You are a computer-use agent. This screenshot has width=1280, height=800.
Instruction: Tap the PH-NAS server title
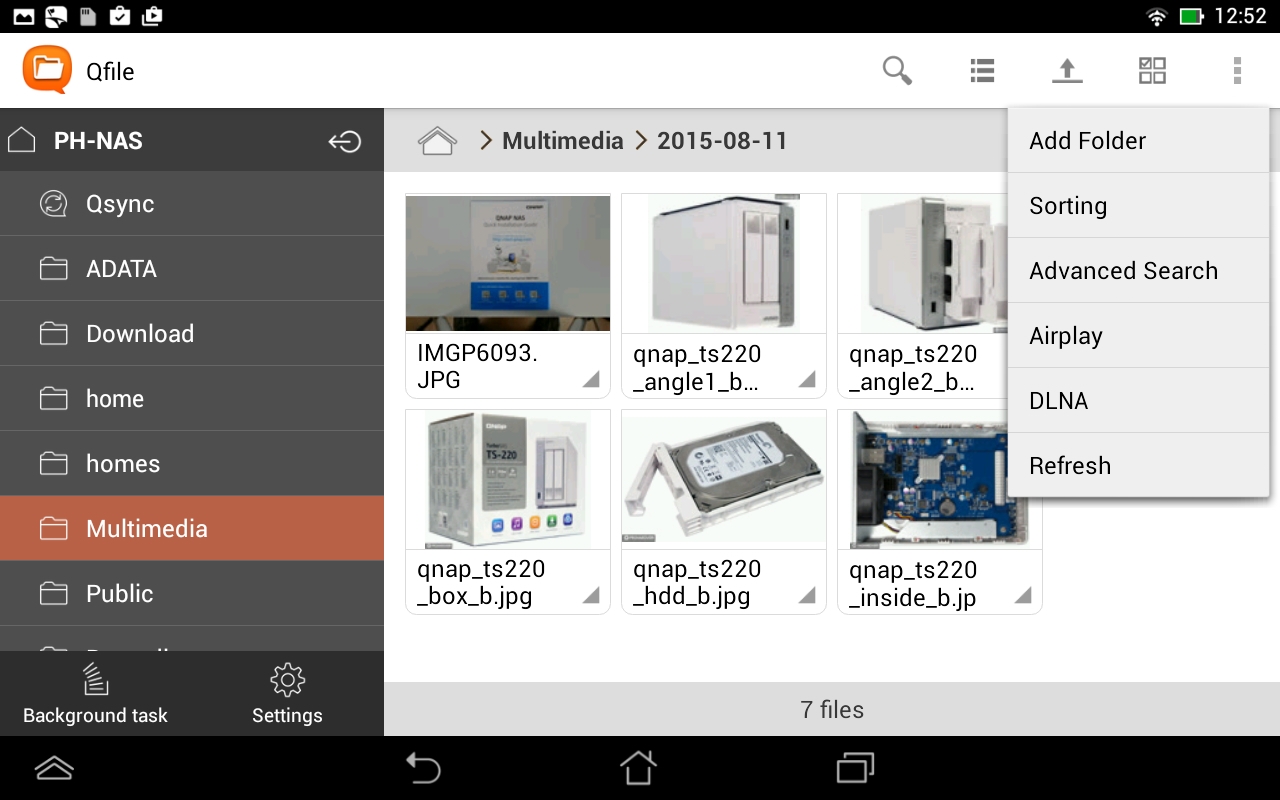click(98, 141)
